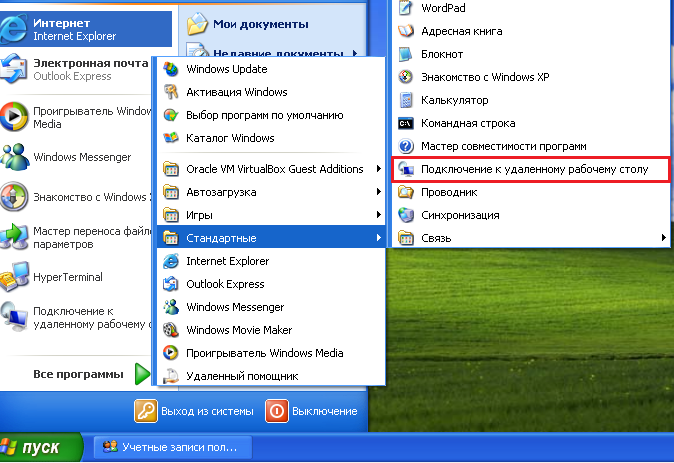This screenshot has width=674, height=463.
Task: Open the Игры folder entry
Action: [x=271, y=215]
